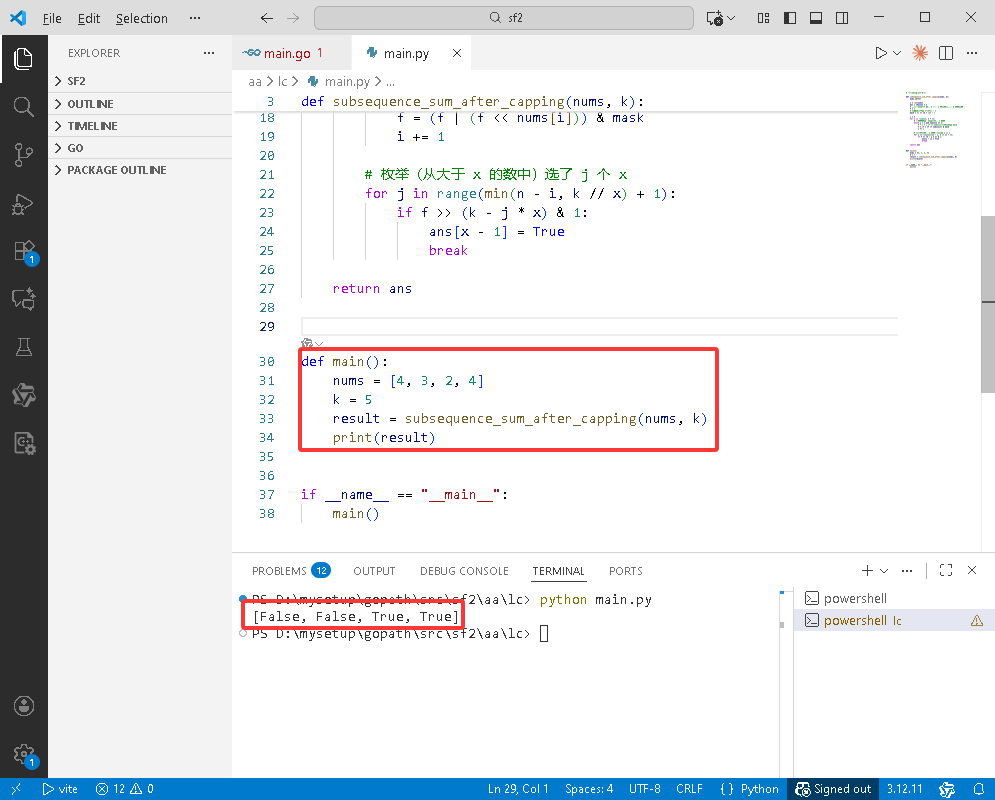Viewport: 995px width, 800px height.
Task: Click the editor minimap preview
Action: [x=933, y=129]
